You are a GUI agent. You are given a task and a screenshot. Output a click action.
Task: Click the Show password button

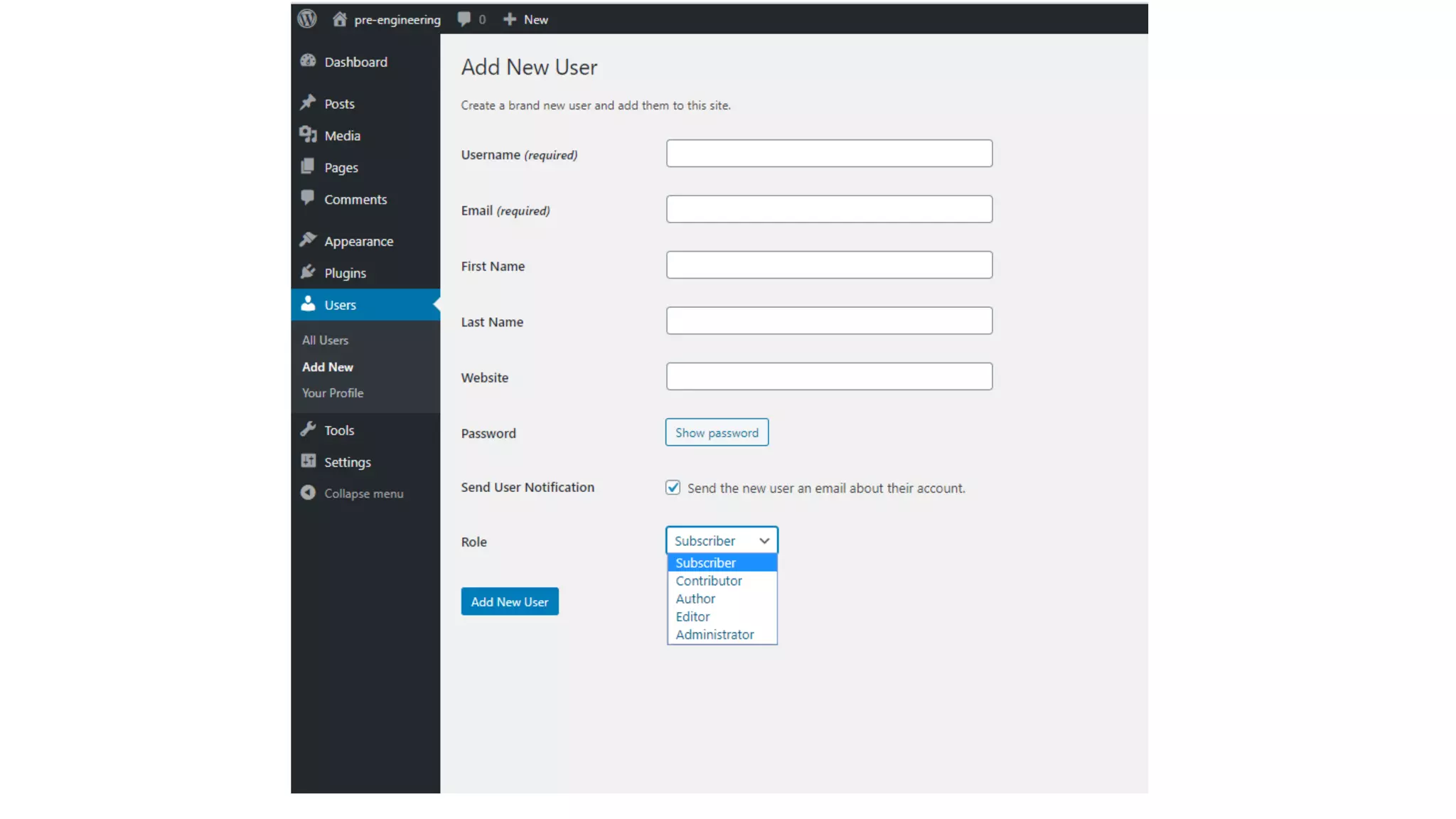pyautogui.click(x=717, y=433)
